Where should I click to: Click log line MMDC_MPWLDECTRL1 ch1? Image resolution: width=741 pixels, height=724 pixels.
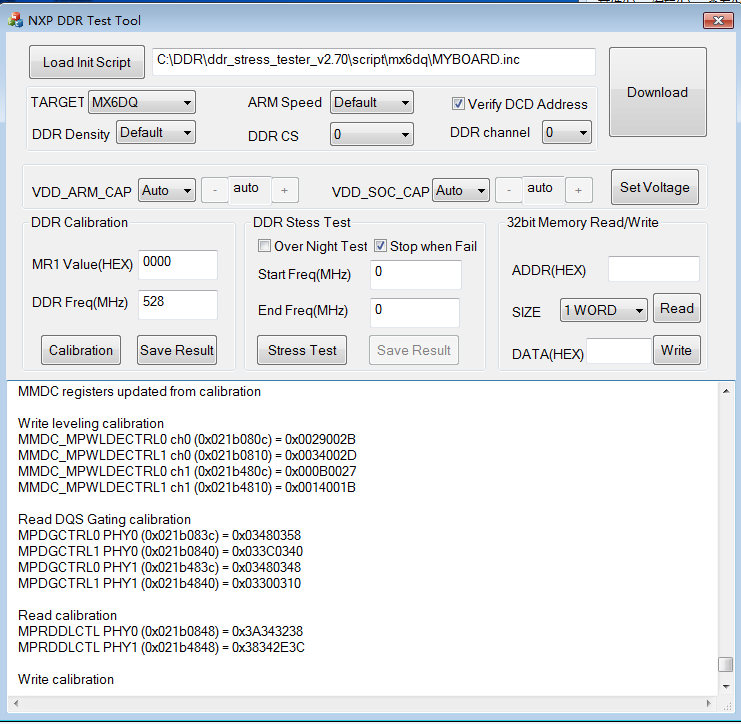(187, 488)
